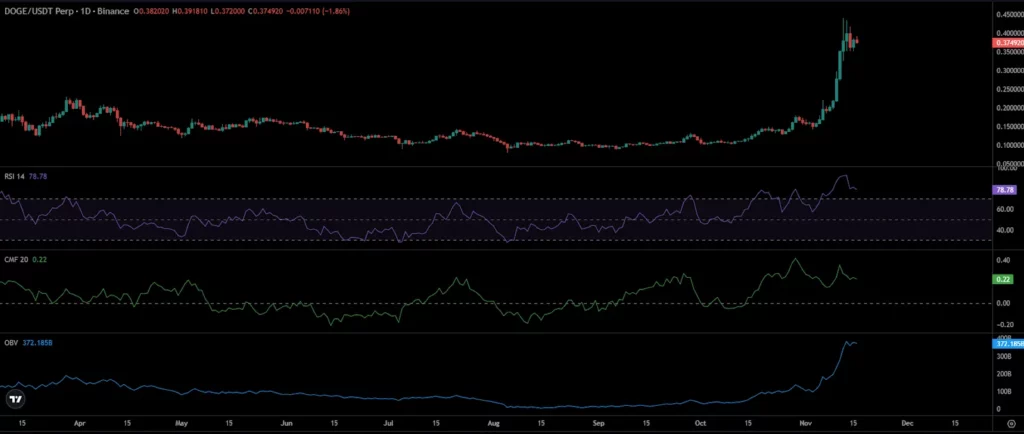Click the green 0.22 CMF value tag
Screen dimensions: 1024x434
[x=1002, y=279]
